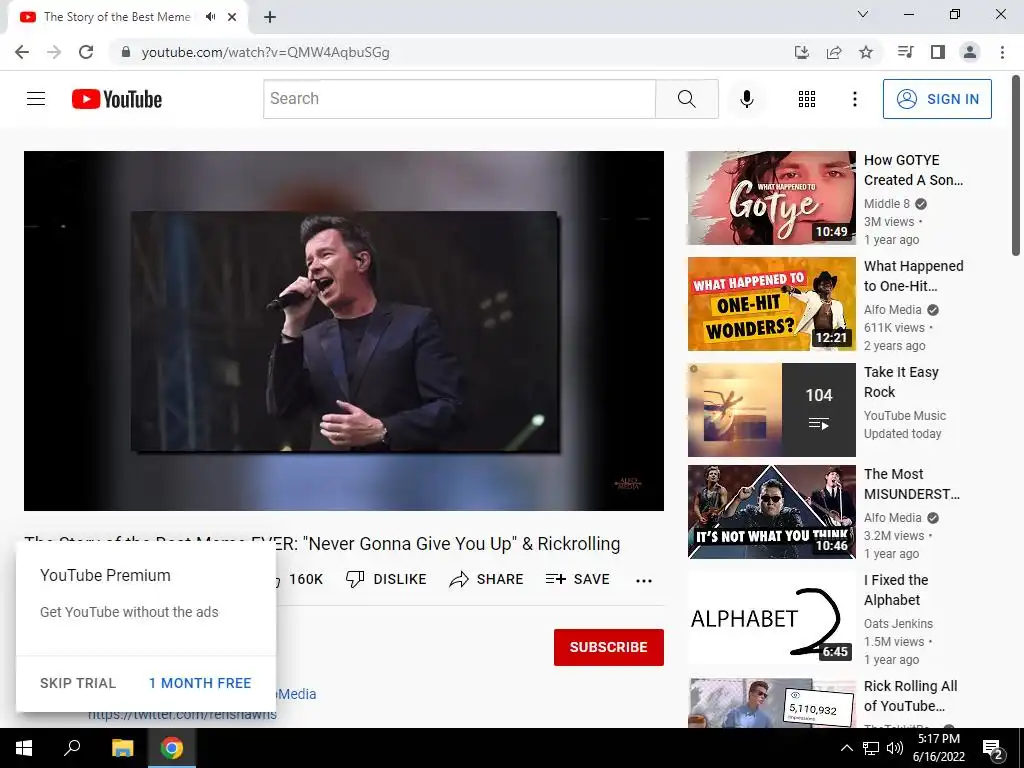The height and width of the screenshot is (768, 1024).
Task: Open the Chrome profile avatar
Action: (x=970, y=52)
